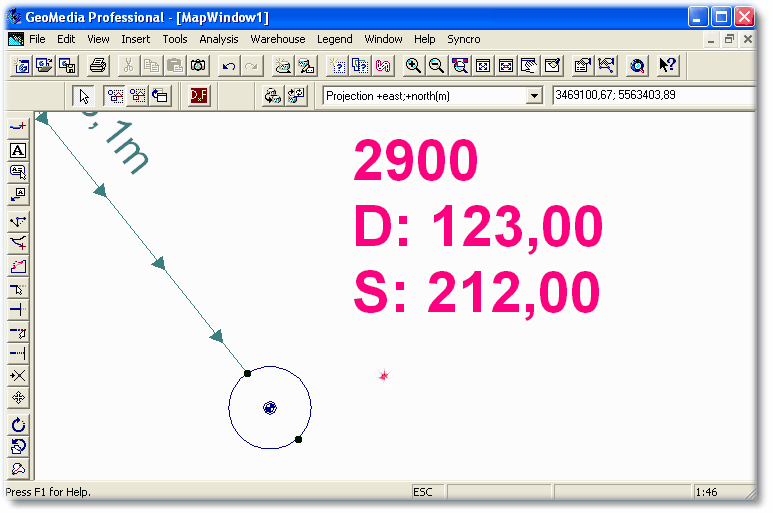Click the Zoom Out magnifier icon

(x=436, y=66)
